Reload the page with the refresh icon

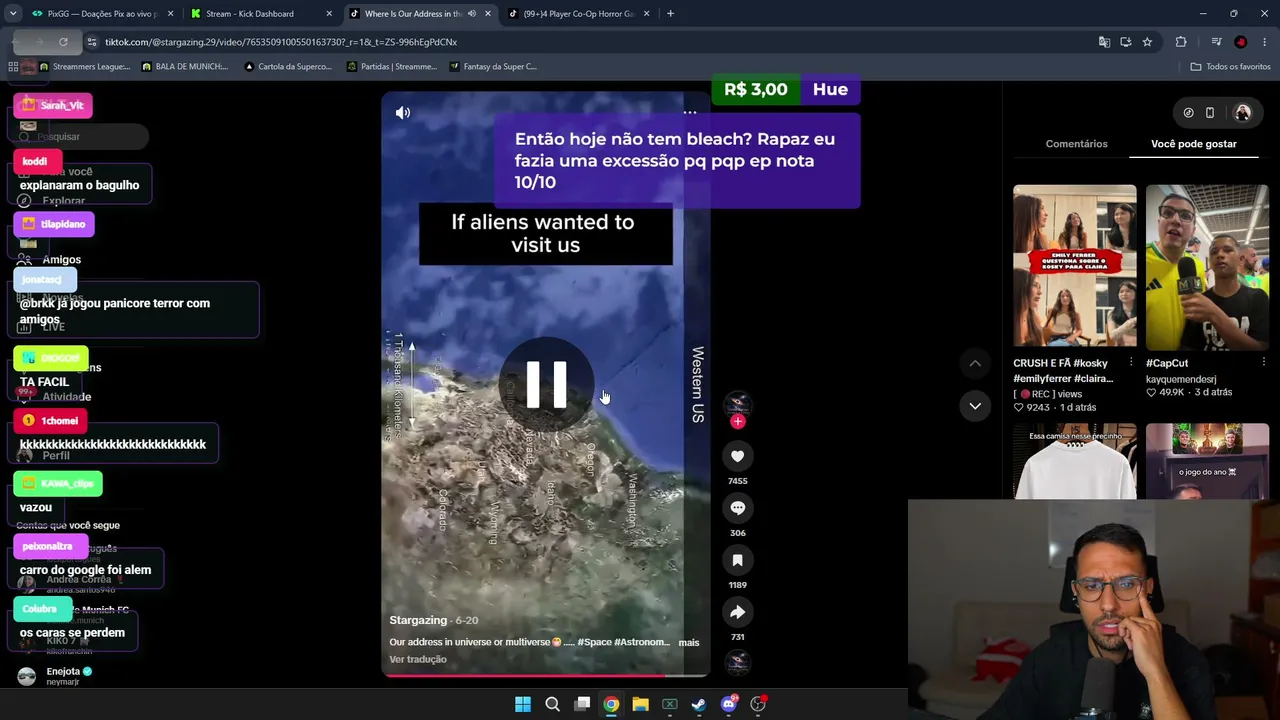coord(63,42)
